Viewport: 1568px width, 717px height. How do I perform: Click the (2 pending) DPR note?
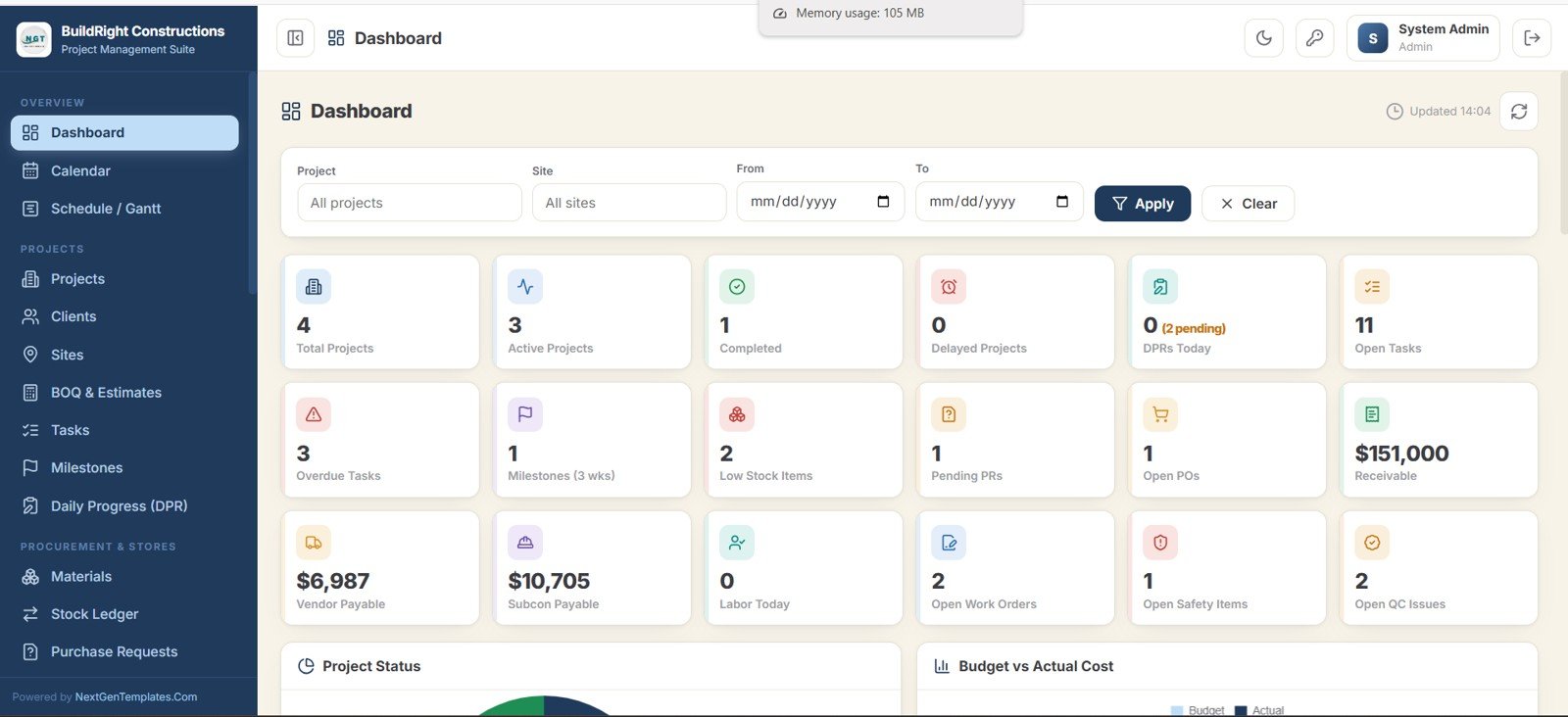(1194, 328)
